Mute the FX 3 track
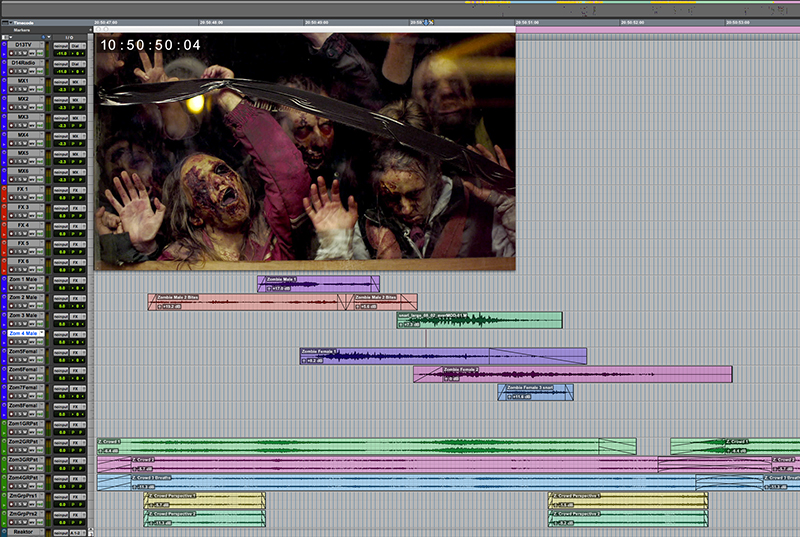The image size is (800, 537). (24, 214)
